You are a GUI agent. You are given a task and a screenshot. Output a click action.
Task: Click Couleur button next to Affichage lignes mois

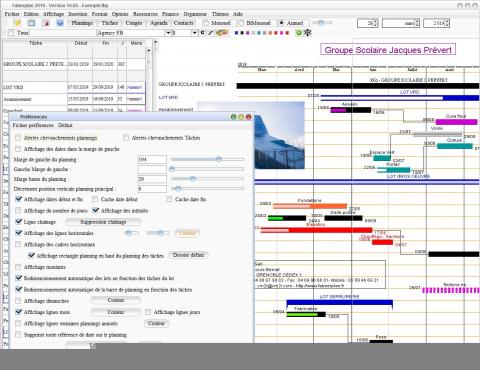116,312
